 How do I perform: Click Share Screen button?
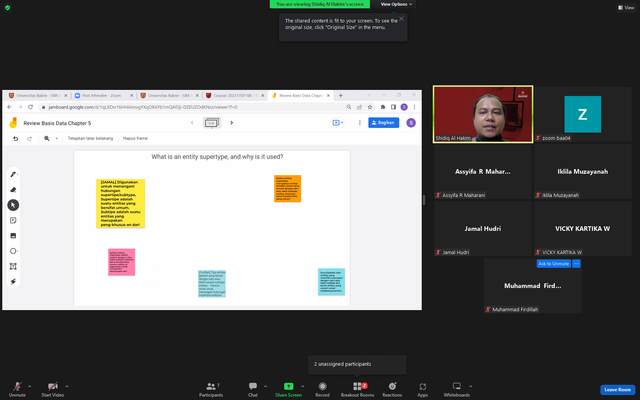(288, 389)
